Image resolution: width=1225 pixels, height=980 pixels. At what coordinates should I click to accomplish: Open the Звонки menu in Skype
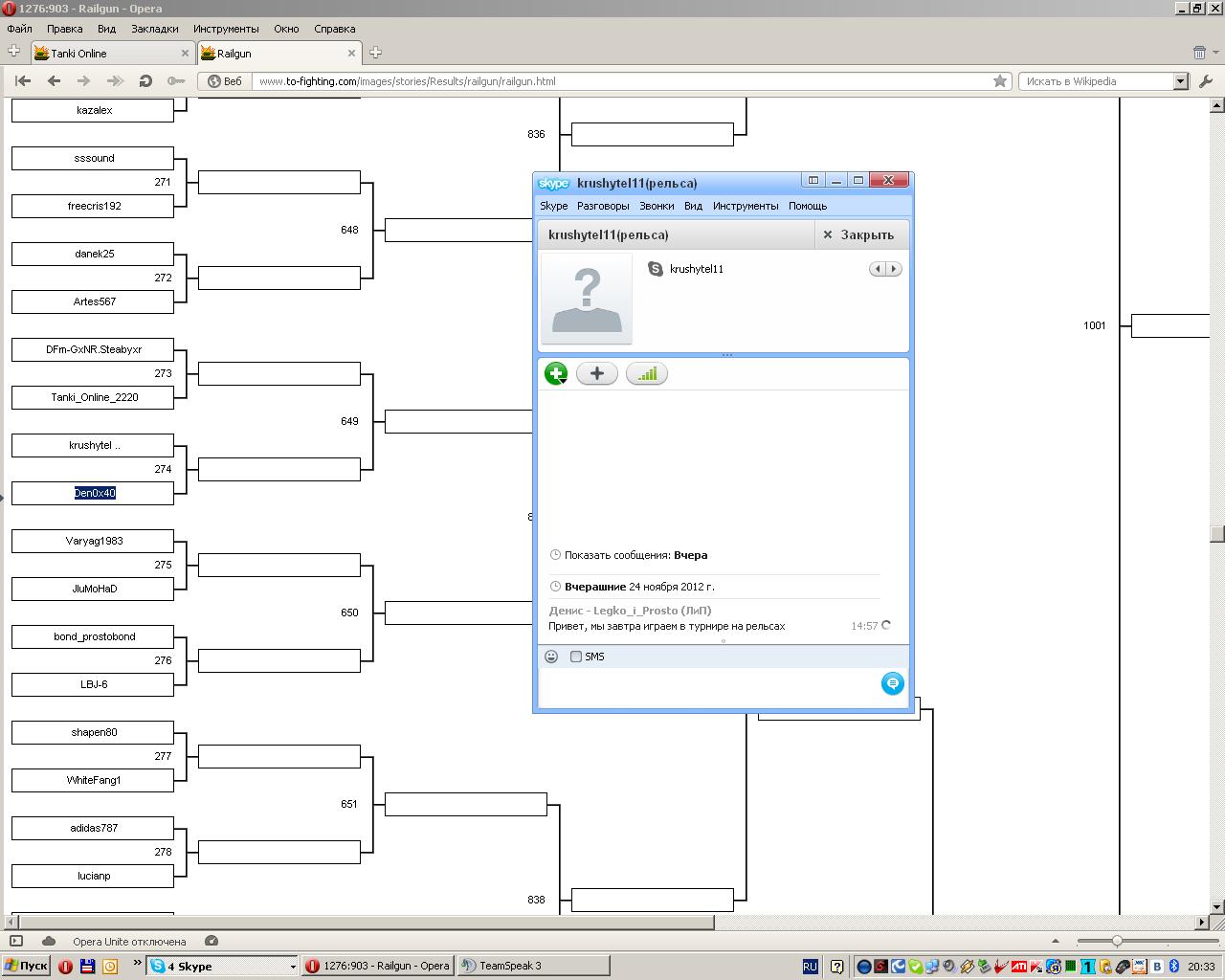pos(657,206)
